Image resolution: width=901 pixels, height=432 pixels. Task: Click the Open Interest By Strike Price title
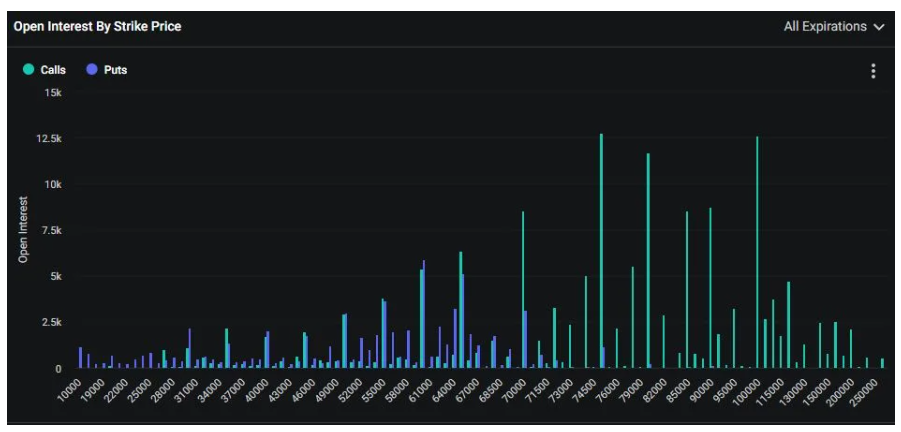[97, 27]
